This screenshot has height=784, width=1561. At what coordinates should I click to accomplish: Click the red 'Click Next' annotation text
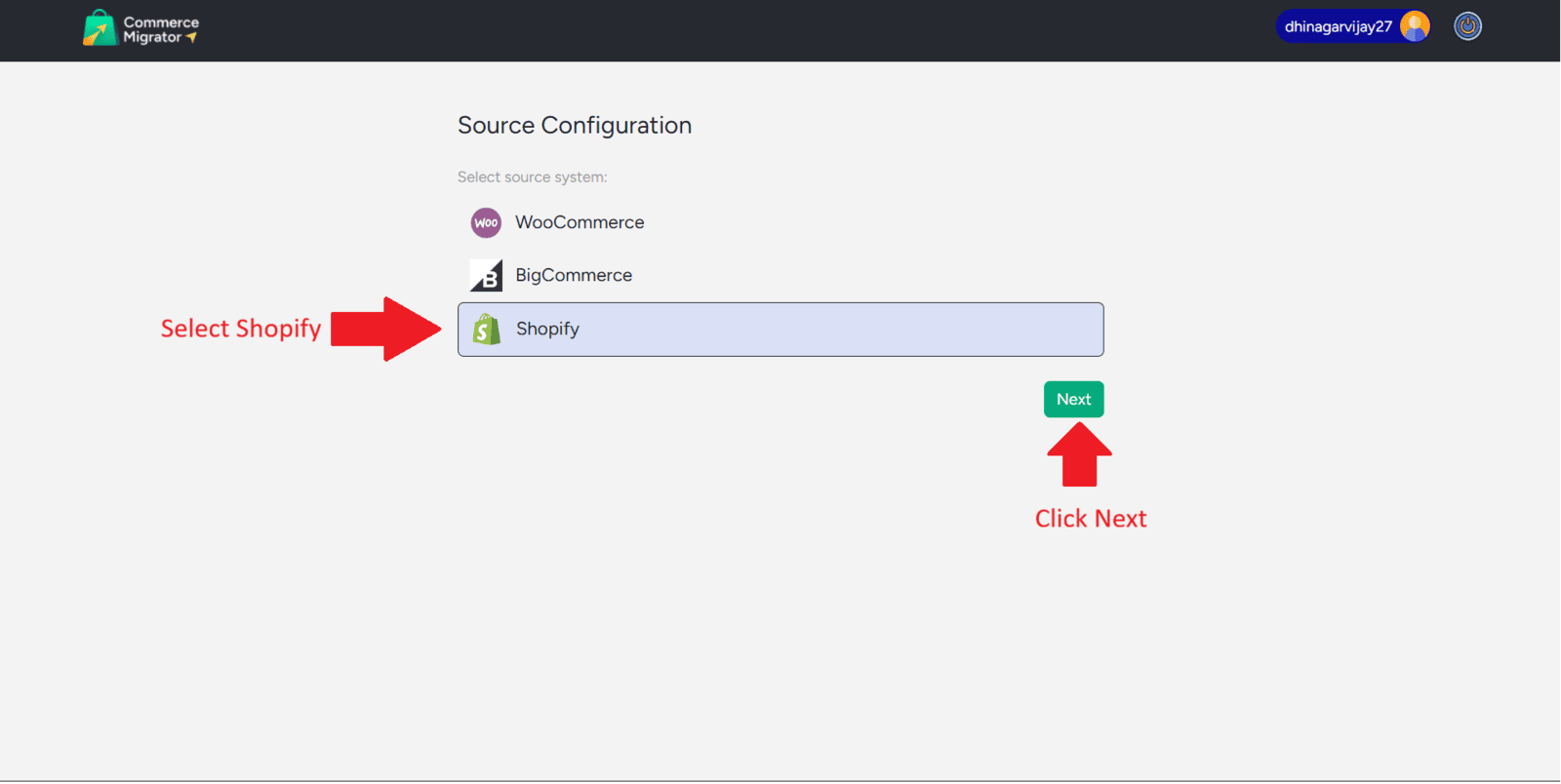click(1091, 519)
